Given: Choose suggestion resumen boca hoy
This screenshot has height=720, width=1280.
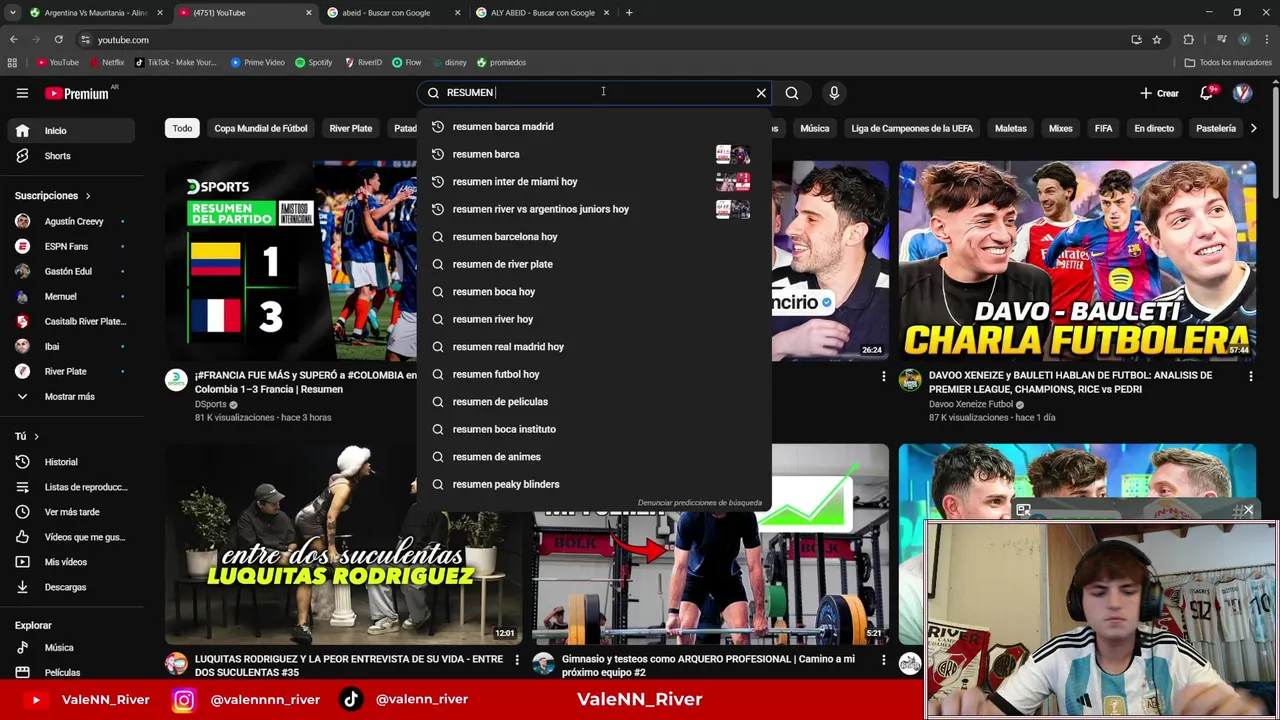Looking at the screenshot, I should (594, 292).
